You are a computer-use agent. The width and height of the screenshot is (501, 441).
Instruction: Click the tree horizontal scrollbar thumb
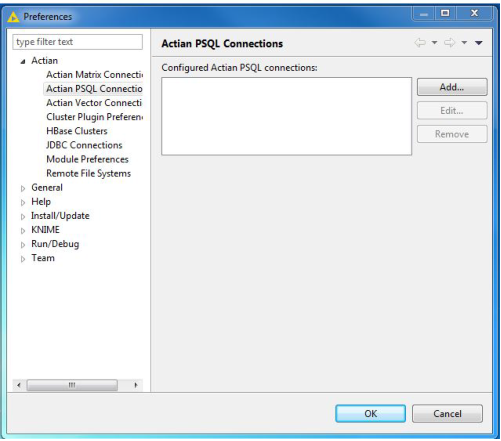click(x=72, y=385)
